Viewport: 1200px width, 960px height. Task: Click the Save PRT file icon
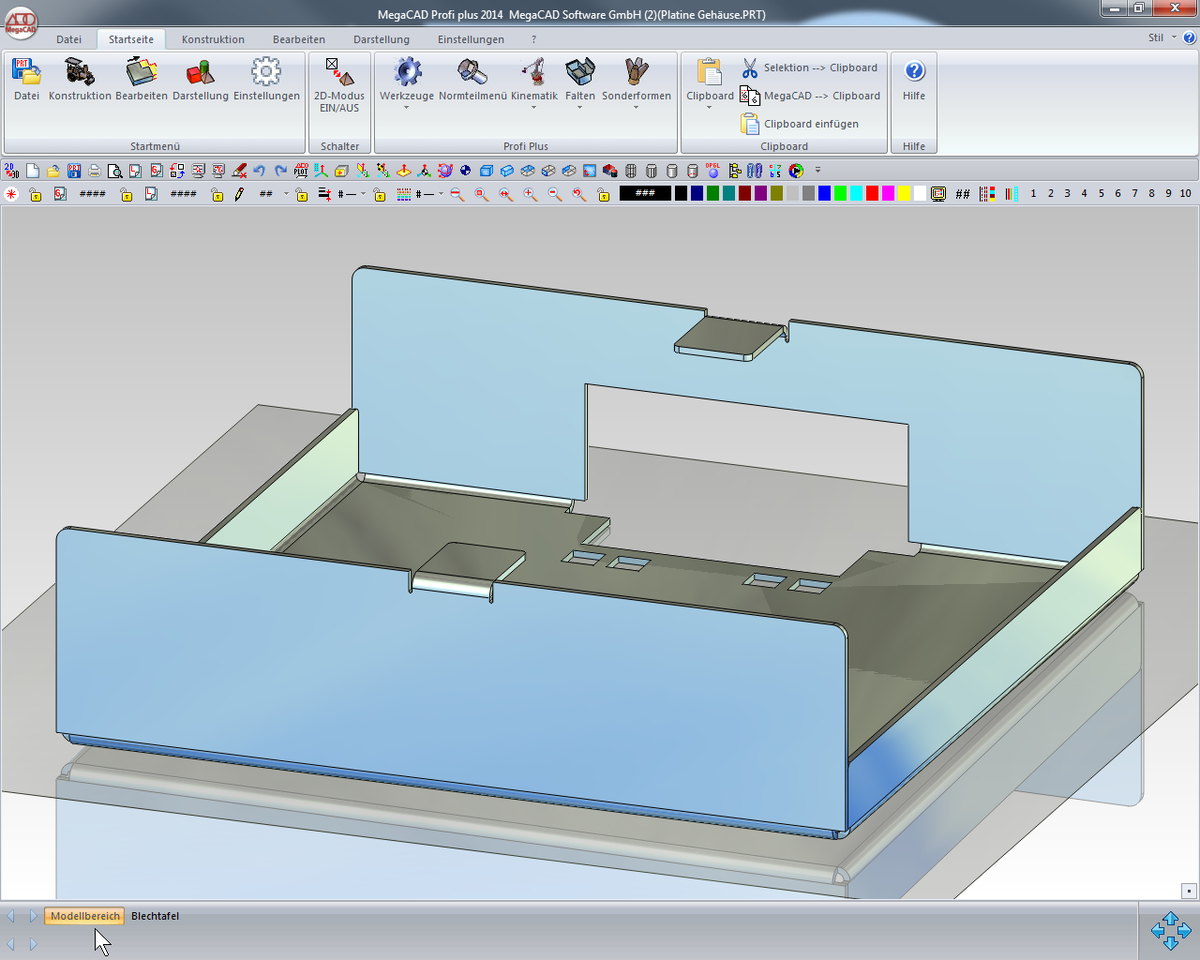click(x=74, y=170)
